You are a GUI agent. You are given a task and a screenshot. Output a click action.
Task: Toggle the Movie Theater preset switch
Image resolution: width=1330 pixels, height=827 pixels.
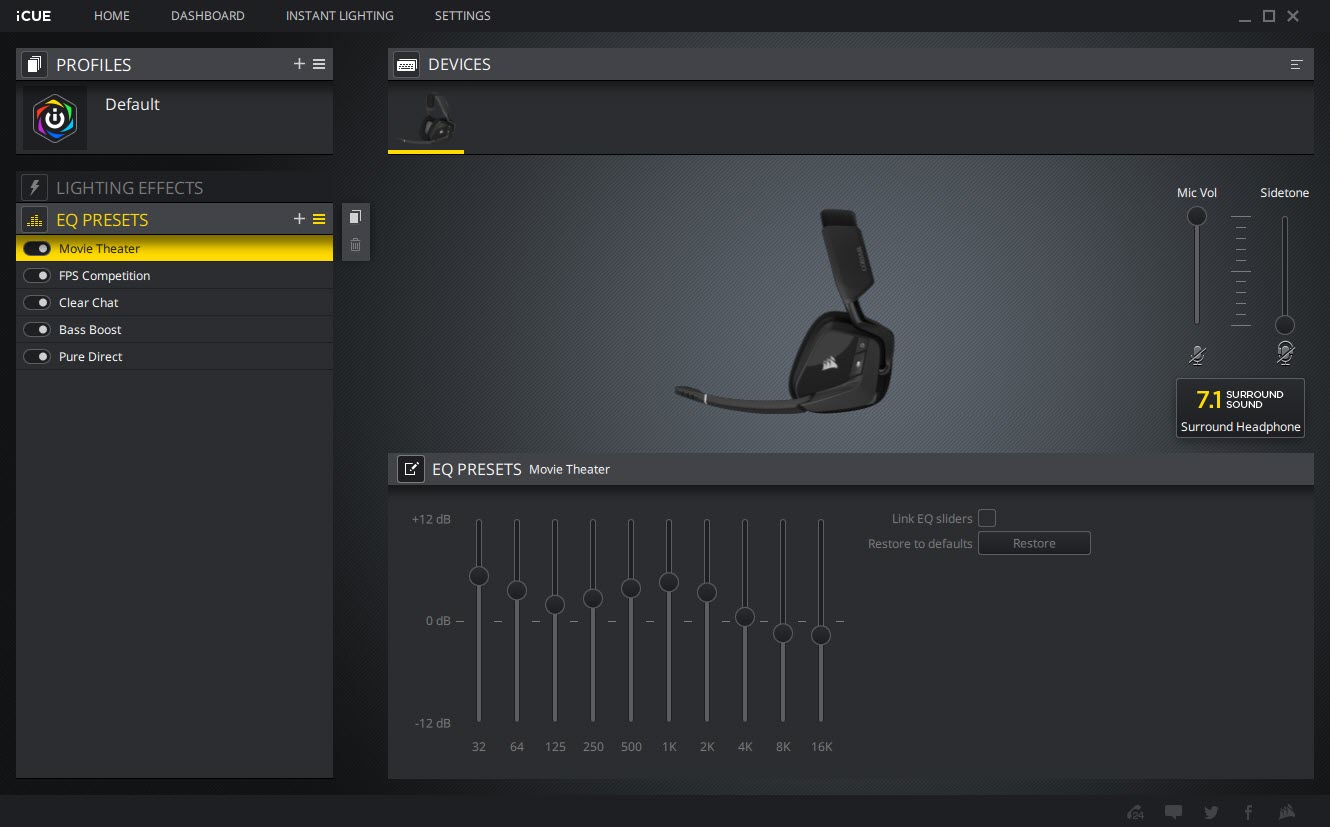coord(37,248)
